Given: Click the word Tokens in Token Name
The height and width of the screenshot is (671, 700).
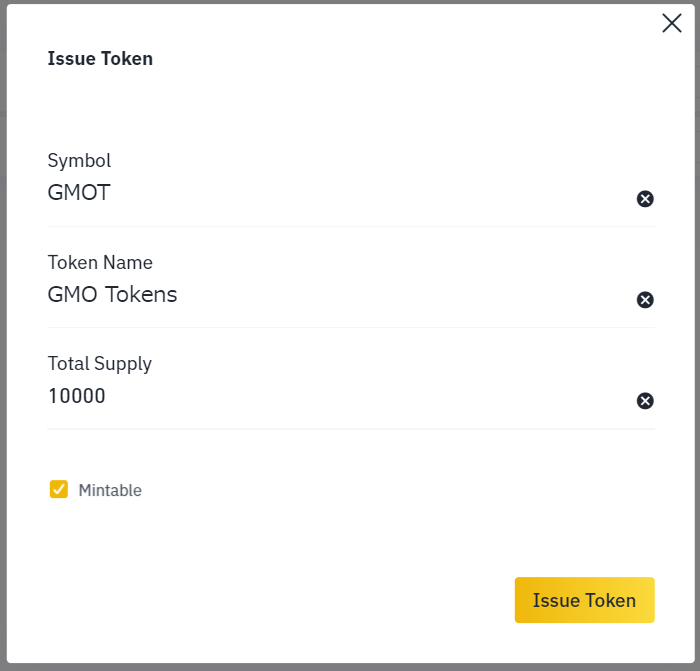Looking at the screenshot, I should coord(141,295).
